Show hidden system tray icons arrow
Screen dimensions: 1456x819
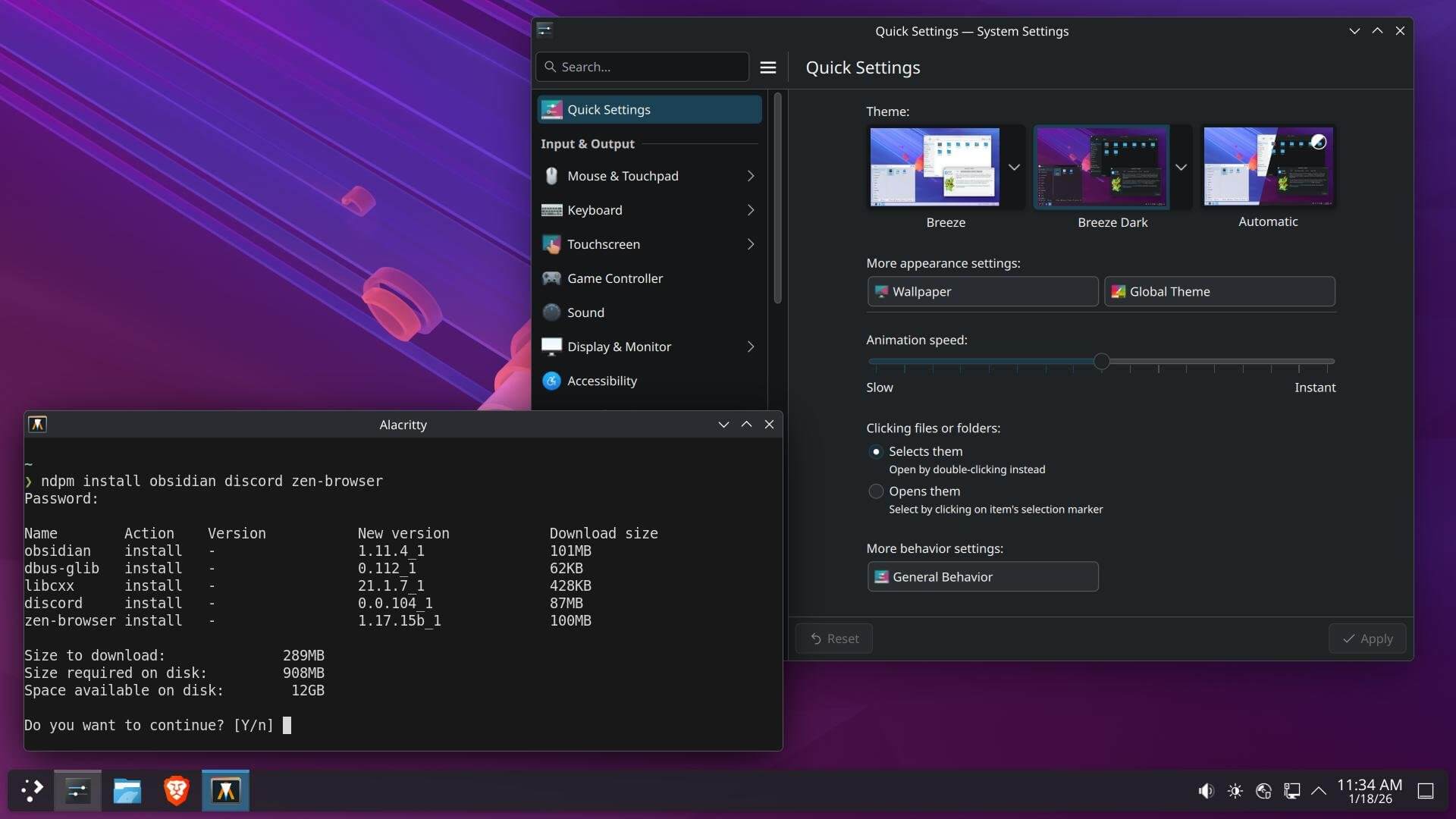[x=1319, y=791]
